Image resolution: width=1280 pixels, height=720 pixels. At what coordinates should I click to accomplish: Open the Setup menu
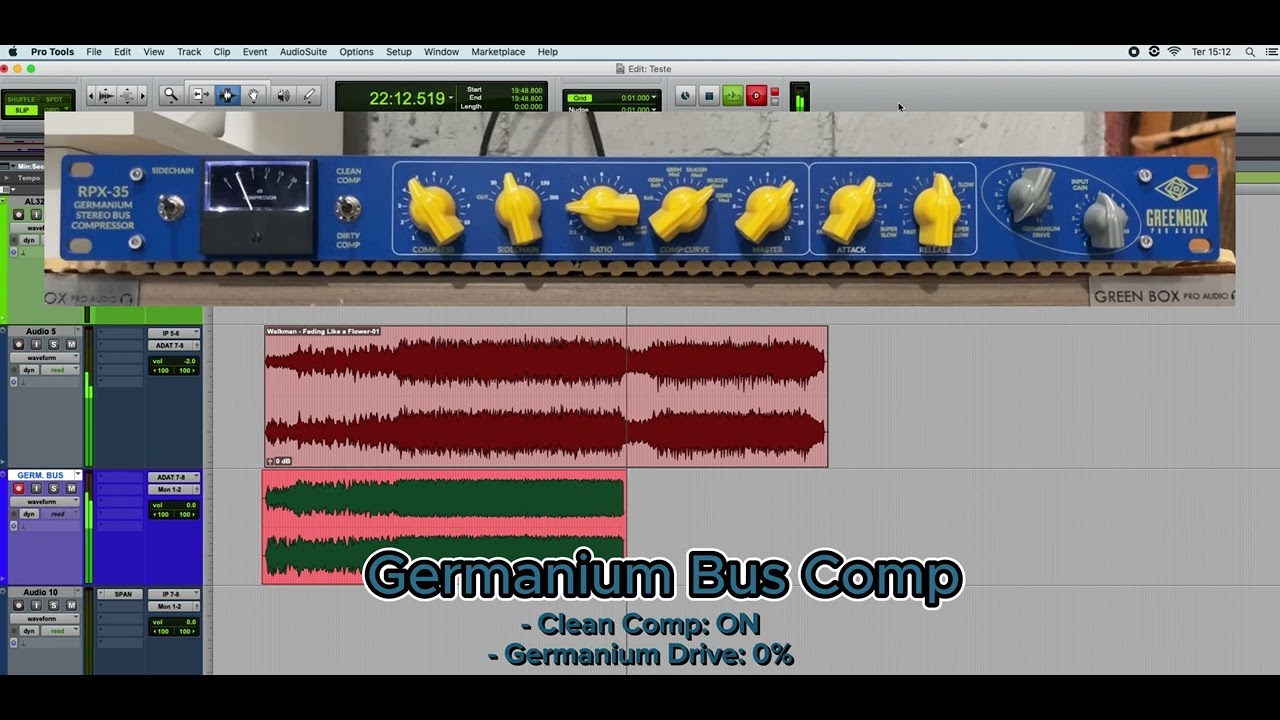(x=399, y=52)
